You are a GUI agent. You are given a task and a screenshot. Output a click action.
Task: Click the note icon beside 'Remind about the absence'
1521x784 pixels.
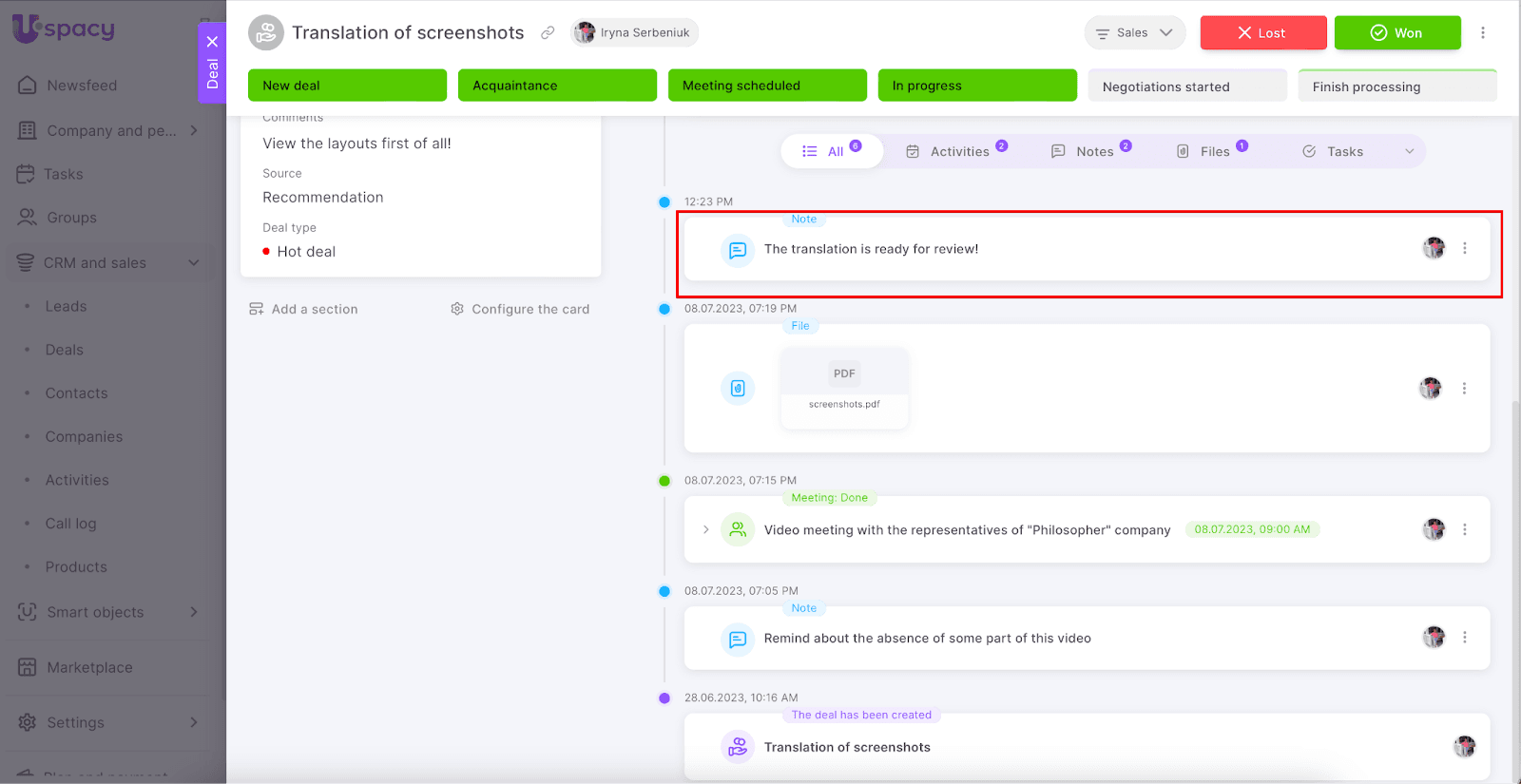point(738,639)
